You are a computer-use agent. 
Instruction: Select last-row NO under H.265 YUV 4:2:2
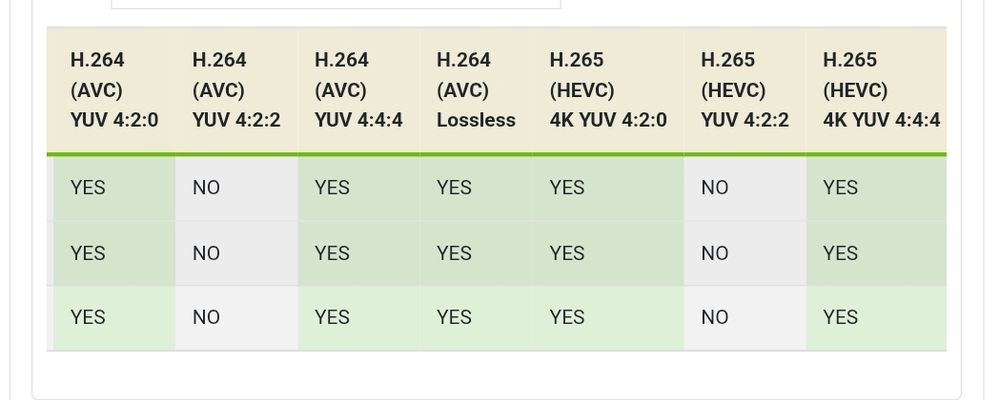point(714,317)
